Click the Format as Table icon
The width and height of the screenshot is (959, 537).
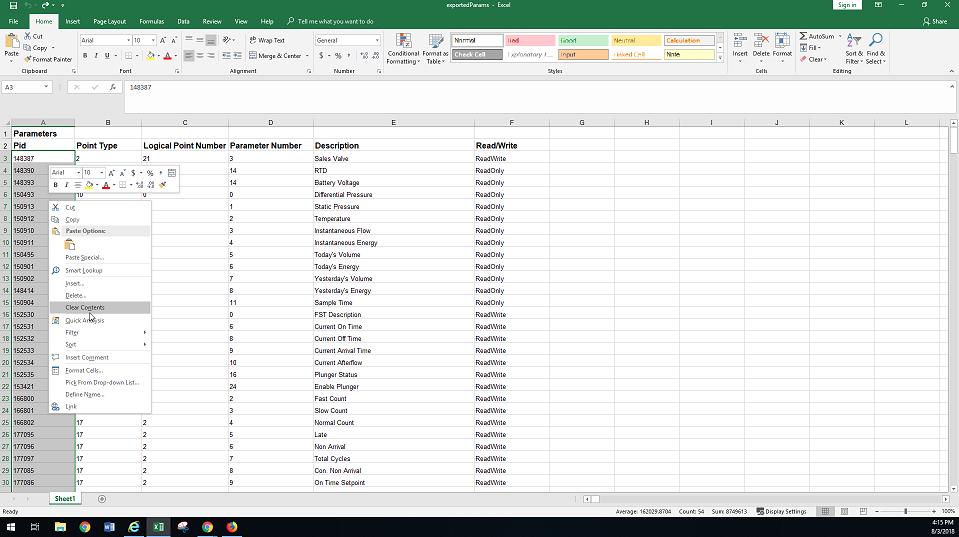click(436, 42)
